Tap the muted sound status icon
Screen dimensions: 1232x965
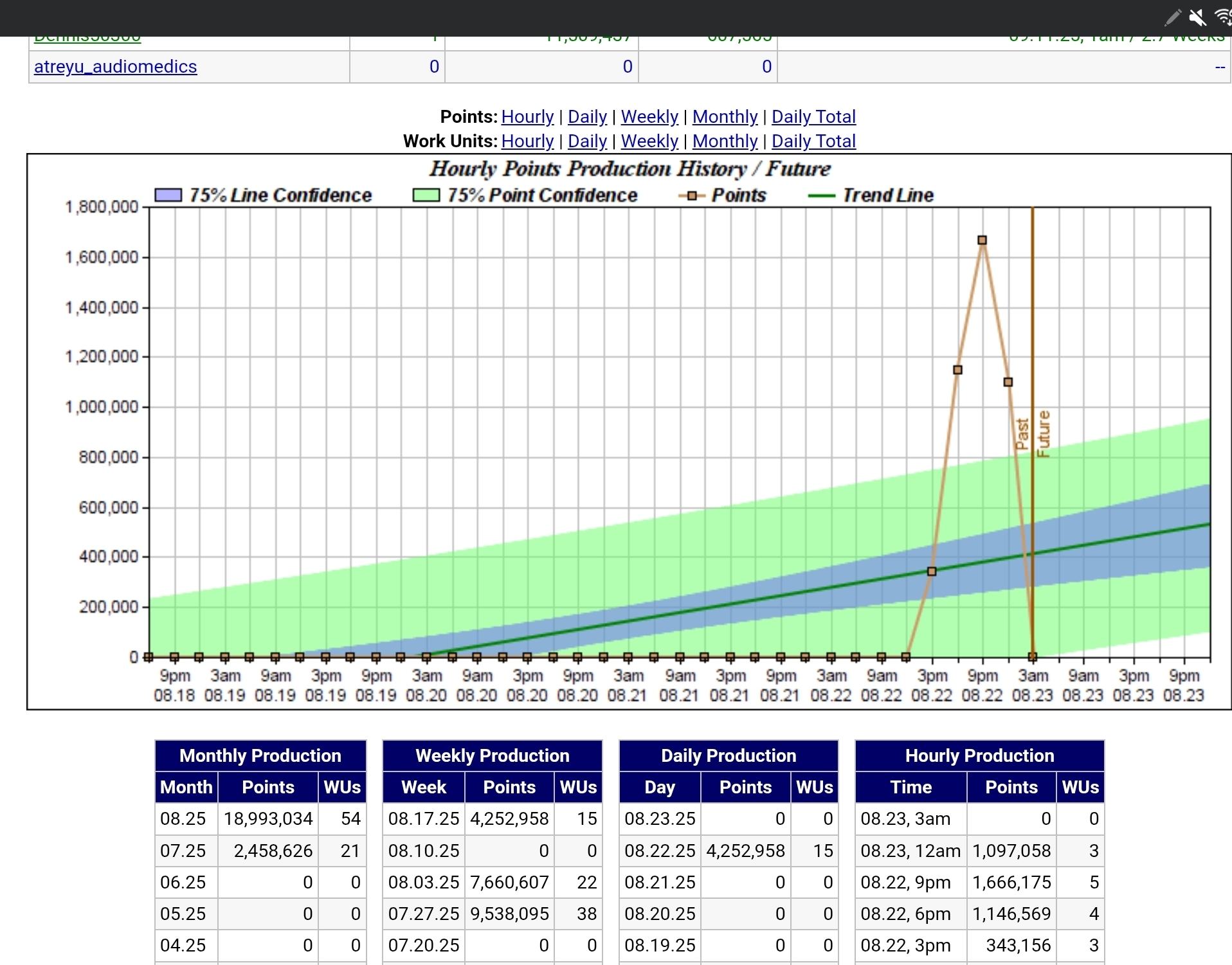pyautogui.click(x=1197, y=17)
